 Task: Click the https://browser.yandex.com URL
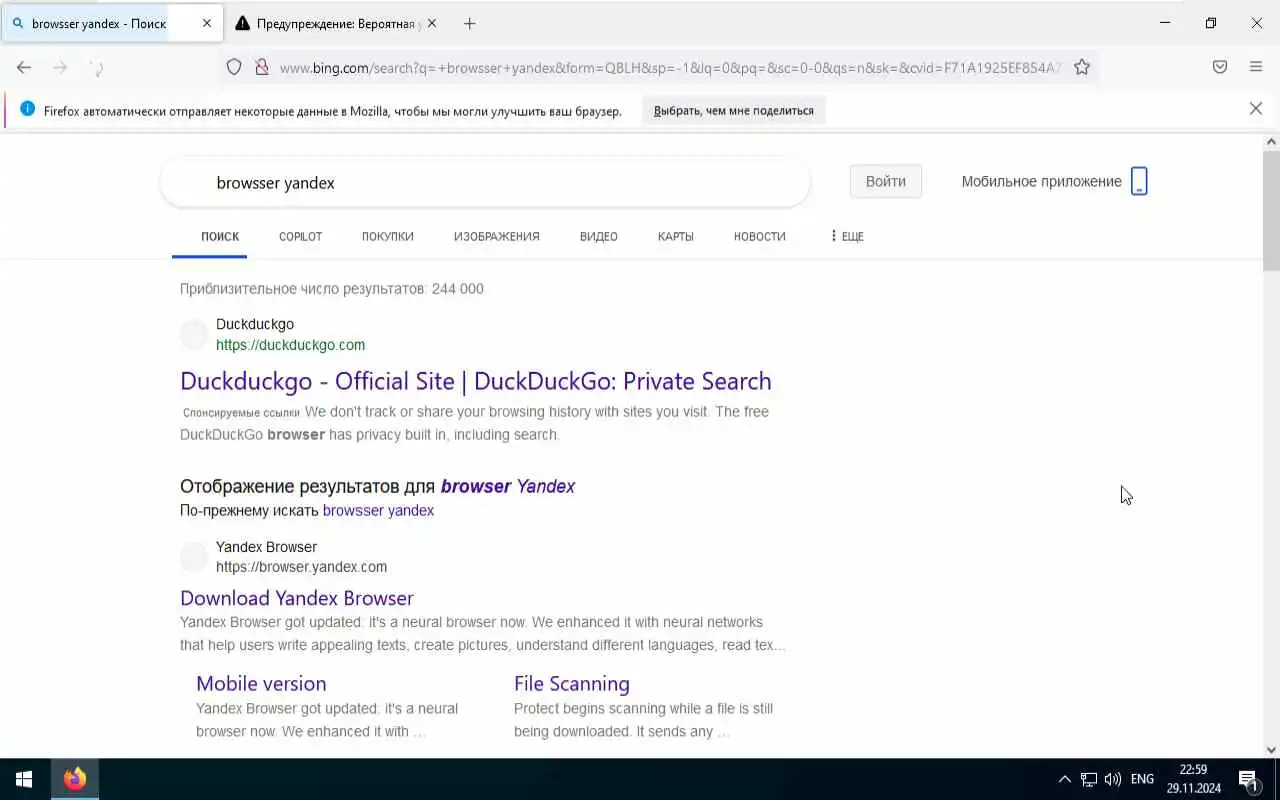click(302, 567)
